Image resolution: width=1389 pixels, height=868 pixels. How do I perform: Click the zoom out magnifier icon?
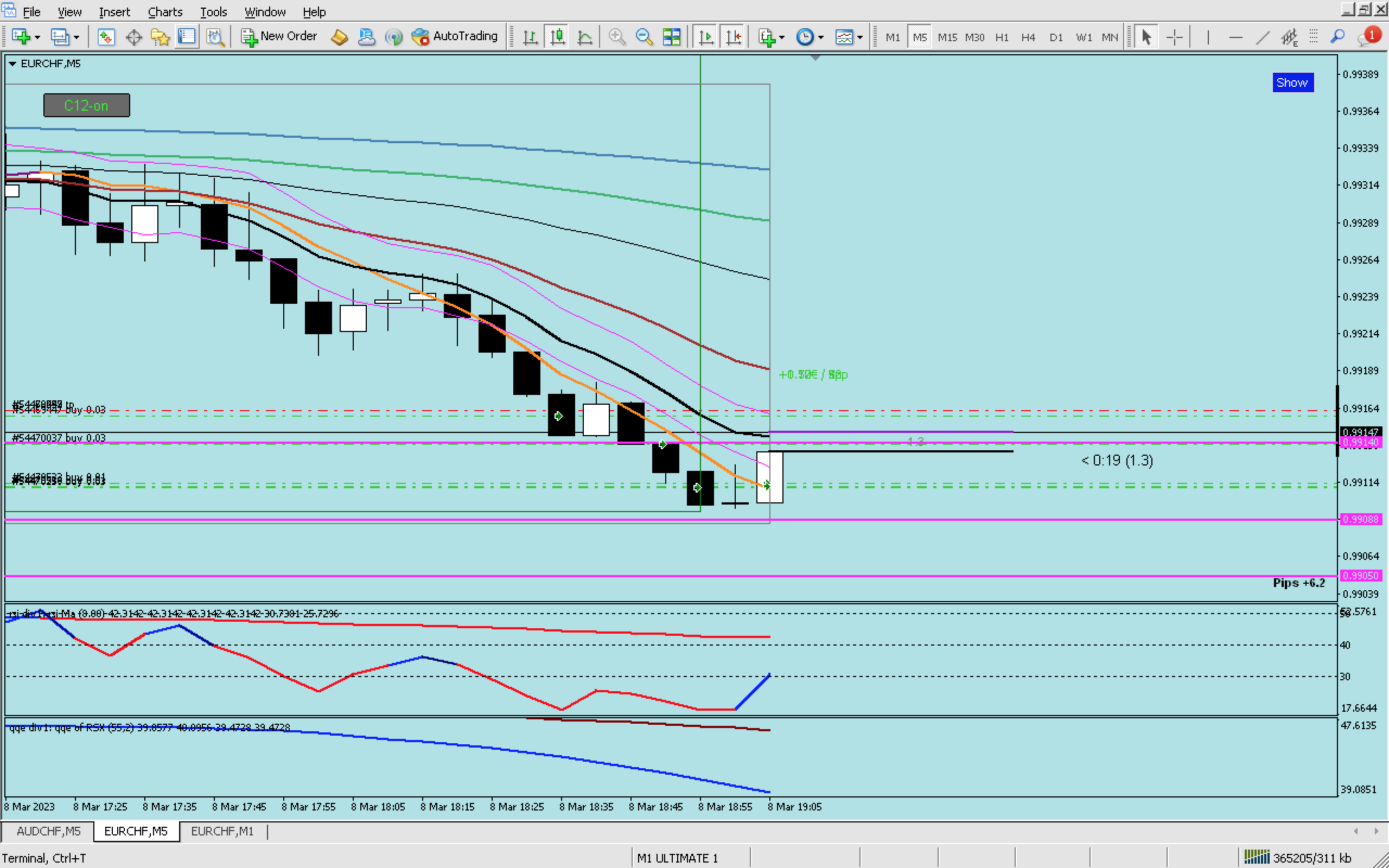[644, 37]
